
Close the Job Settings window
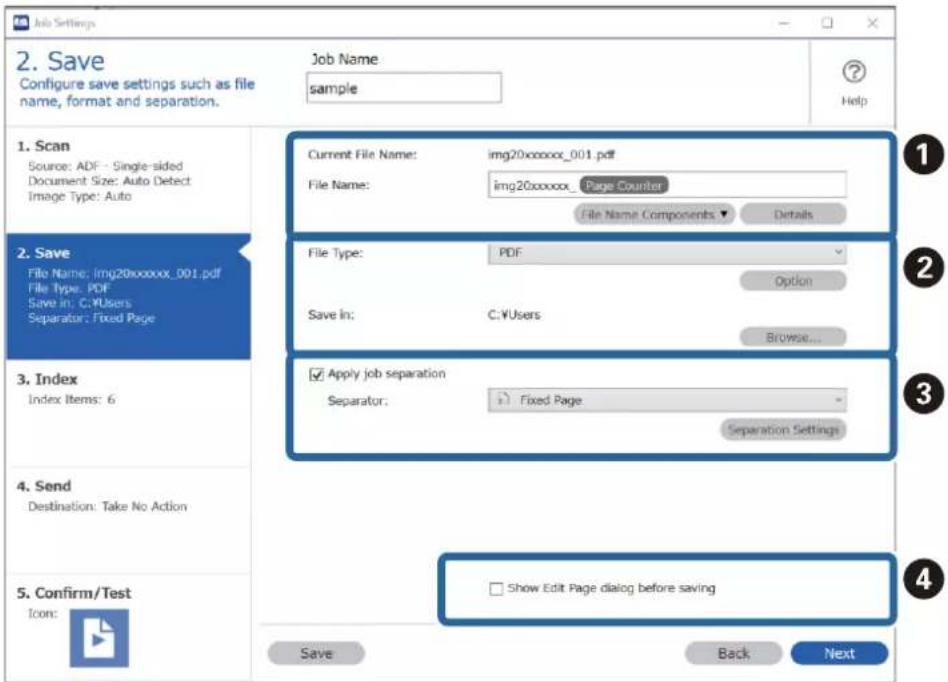tap(872, 23)
